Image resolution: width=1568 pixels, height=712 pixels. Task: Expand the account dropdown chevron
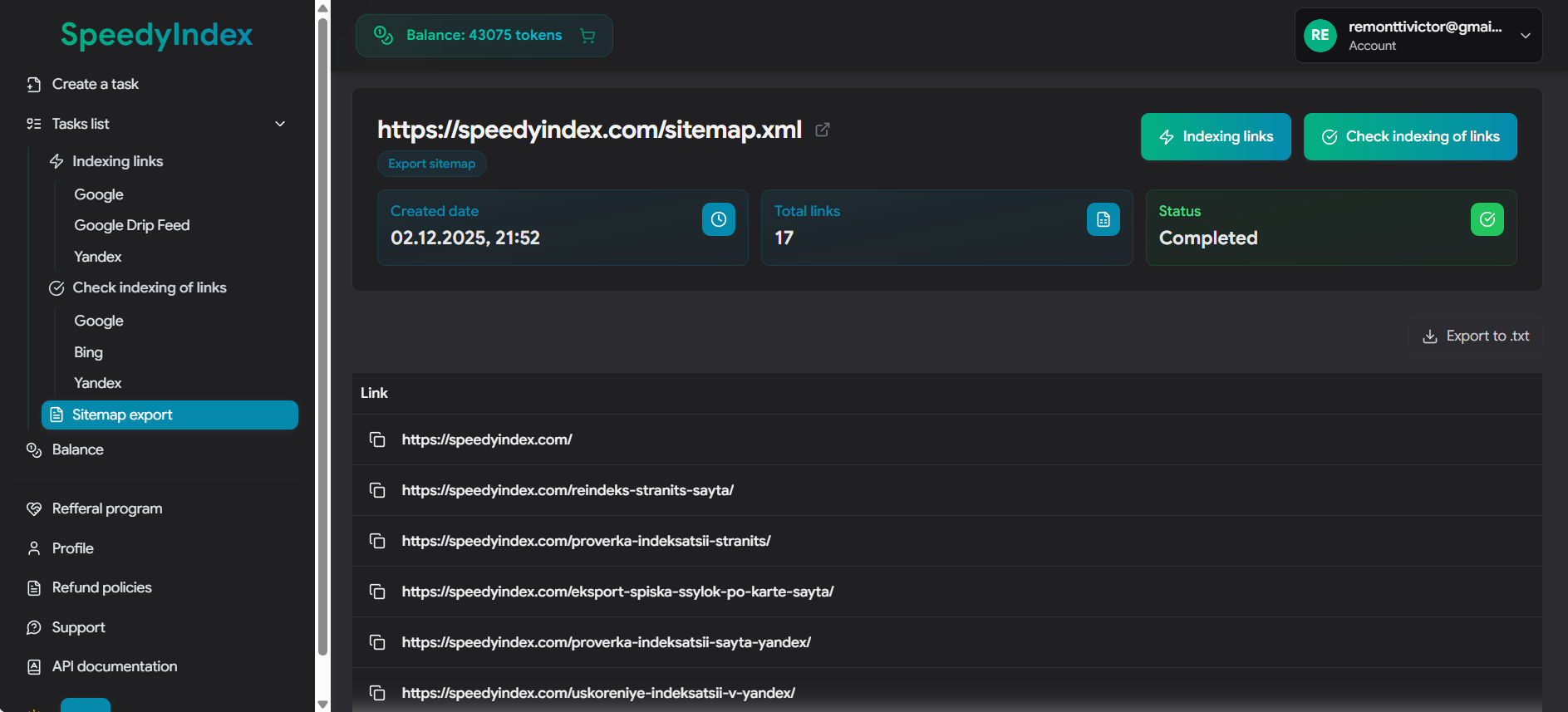point(1526,36)
